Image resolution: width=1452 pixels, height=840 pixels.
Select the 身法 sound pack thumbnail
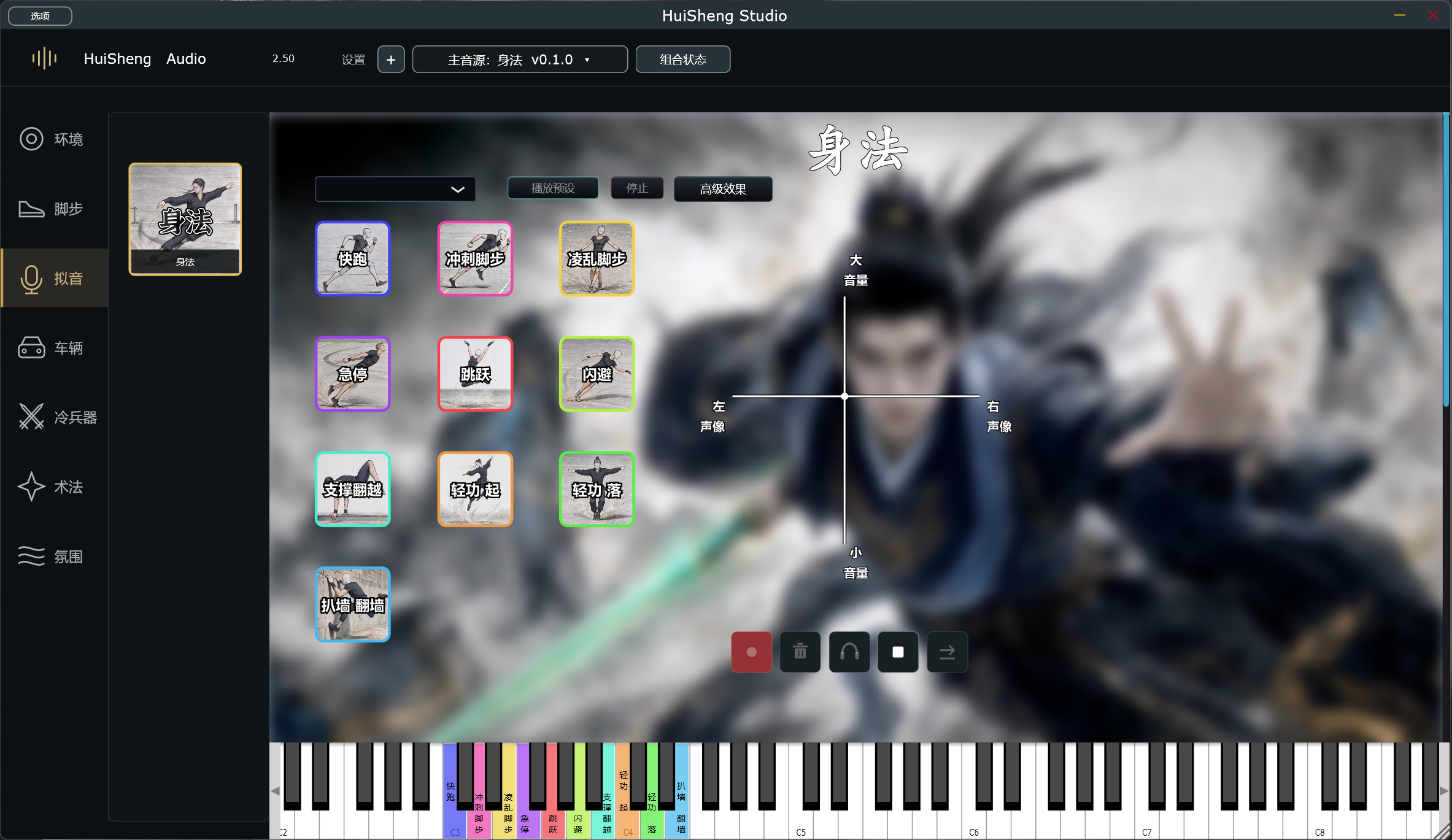(x=185, y=219)
